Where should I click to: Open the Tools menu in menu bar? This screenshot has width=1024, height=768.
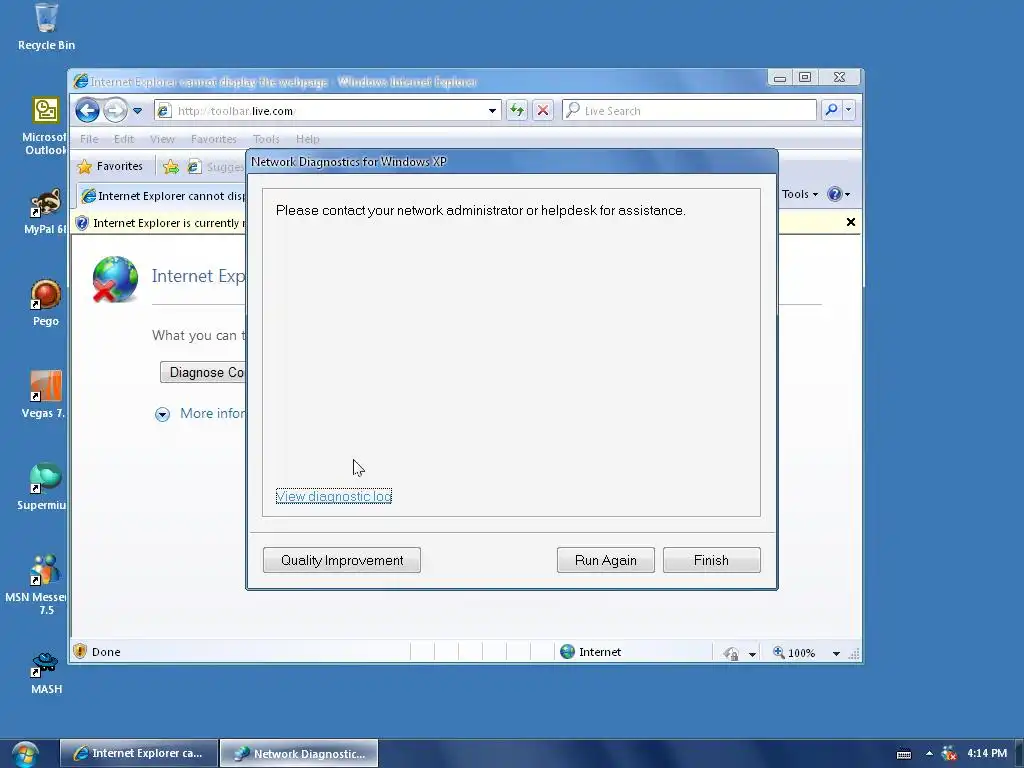tap(266, 139)
